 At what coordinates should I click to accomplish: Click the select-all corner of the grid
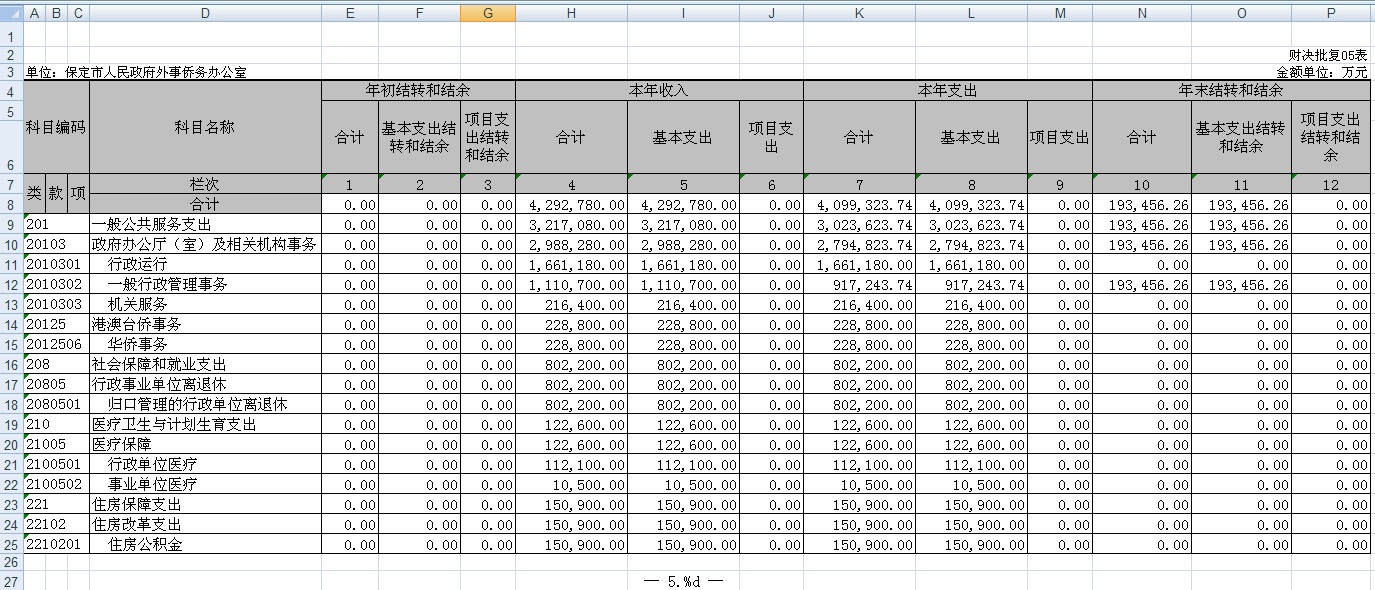pos(11,13)
